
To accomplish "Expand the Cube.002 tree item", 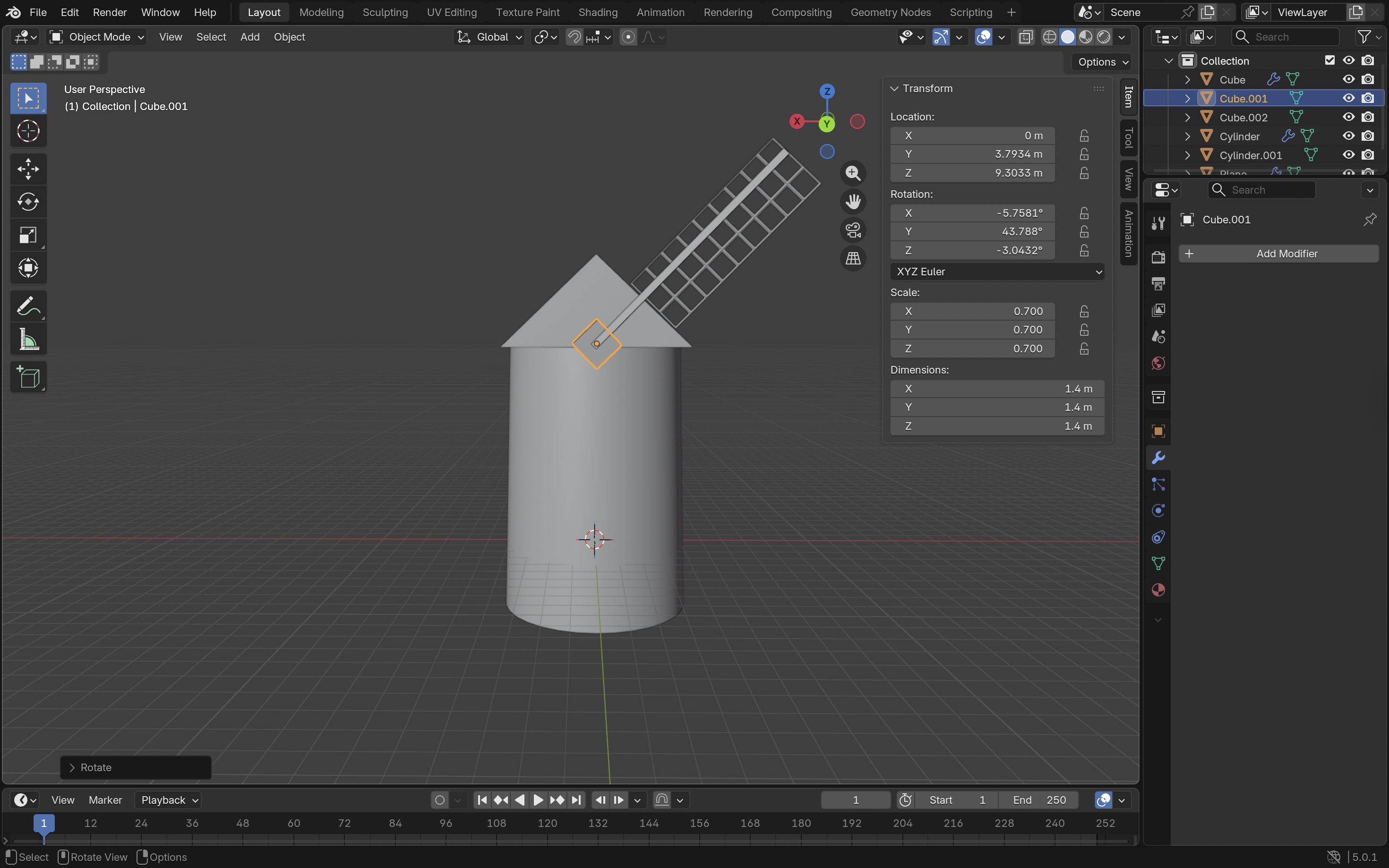I will [x=1187, y=117].
